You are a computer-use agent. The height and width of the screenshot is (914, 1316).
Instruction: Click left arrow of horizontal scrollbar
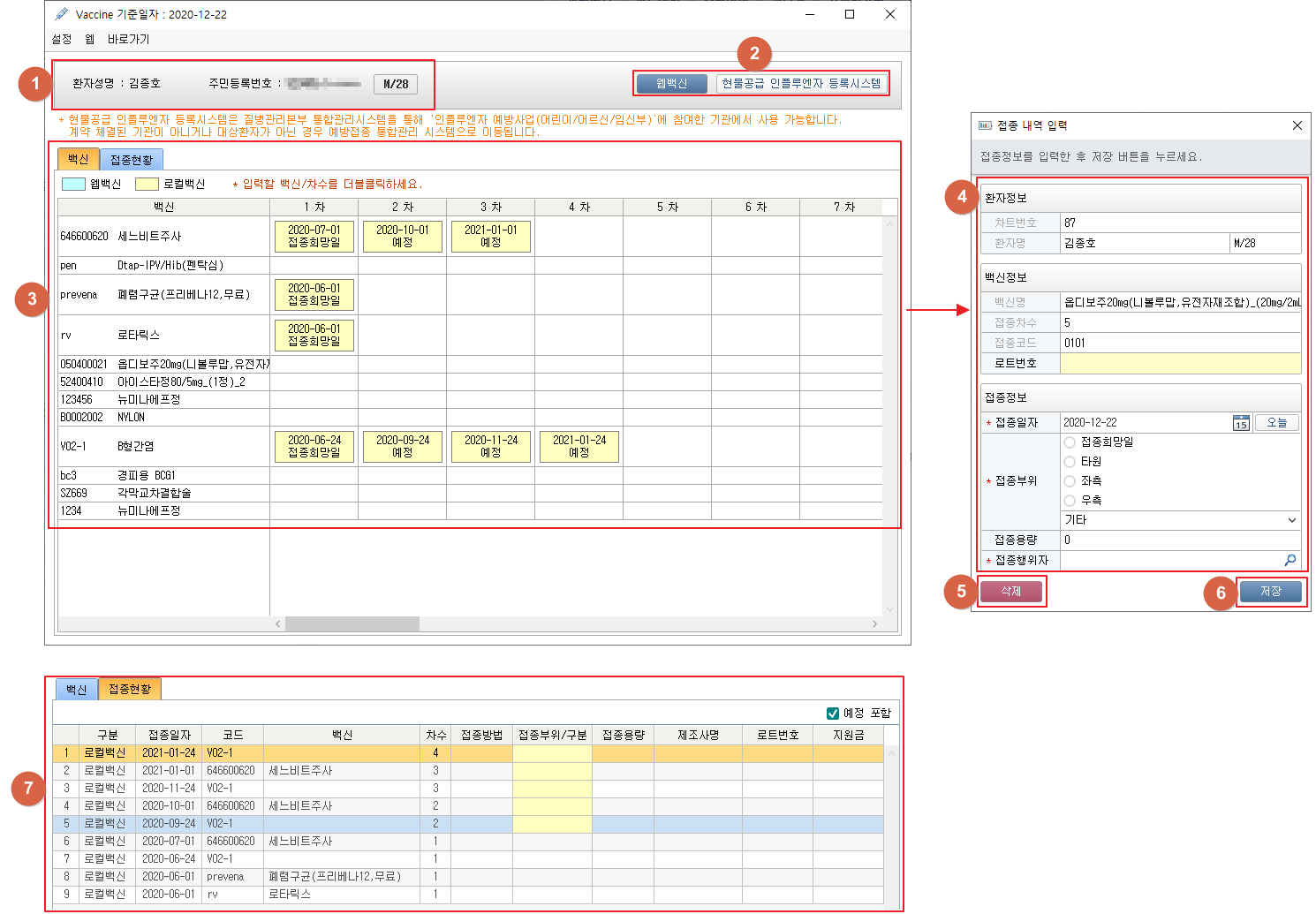coord(278,623)
